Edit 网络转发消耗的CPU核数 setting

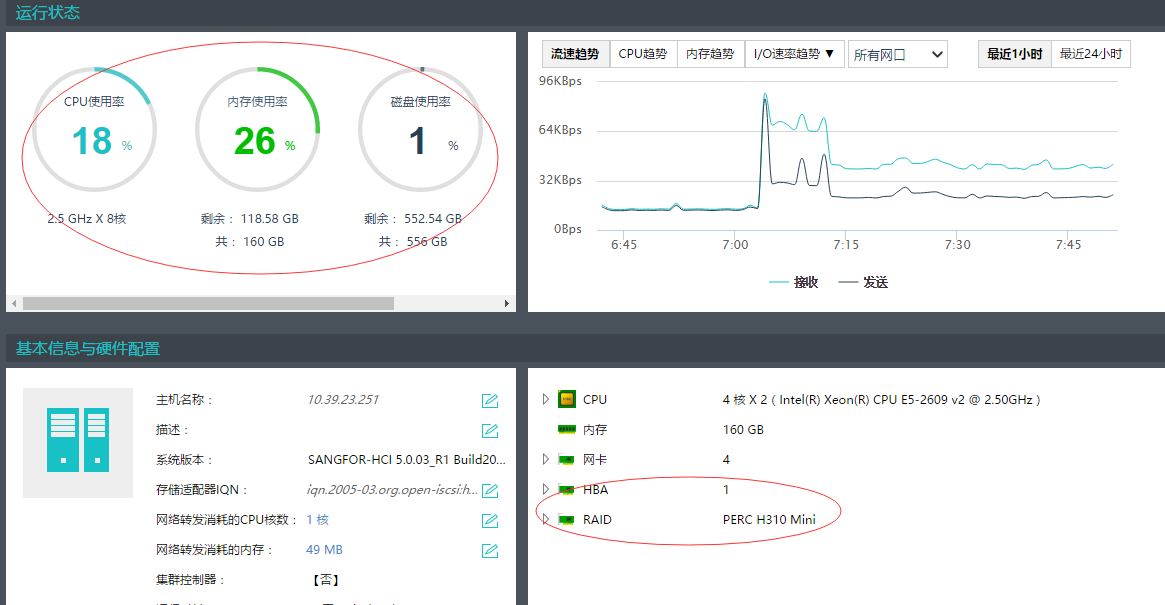pos(490,521)
